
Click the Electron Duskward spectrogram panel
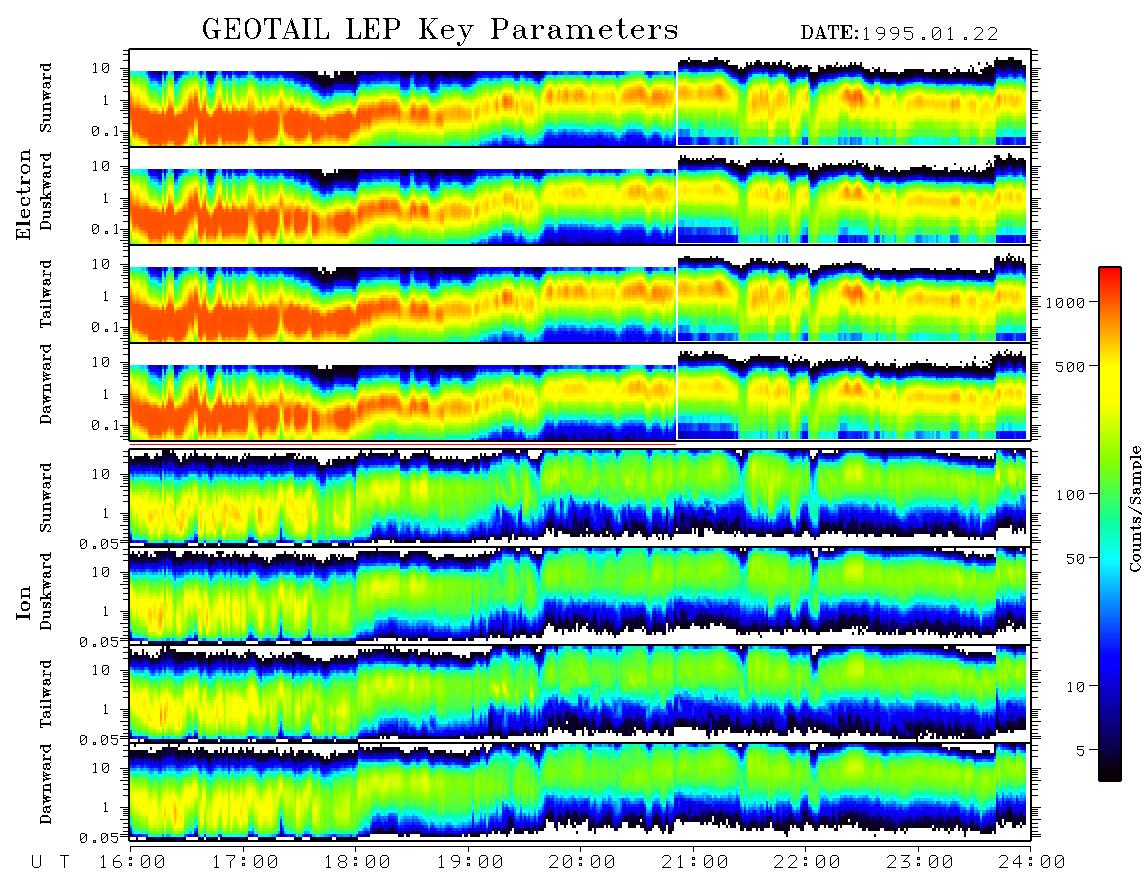point(580,196)
